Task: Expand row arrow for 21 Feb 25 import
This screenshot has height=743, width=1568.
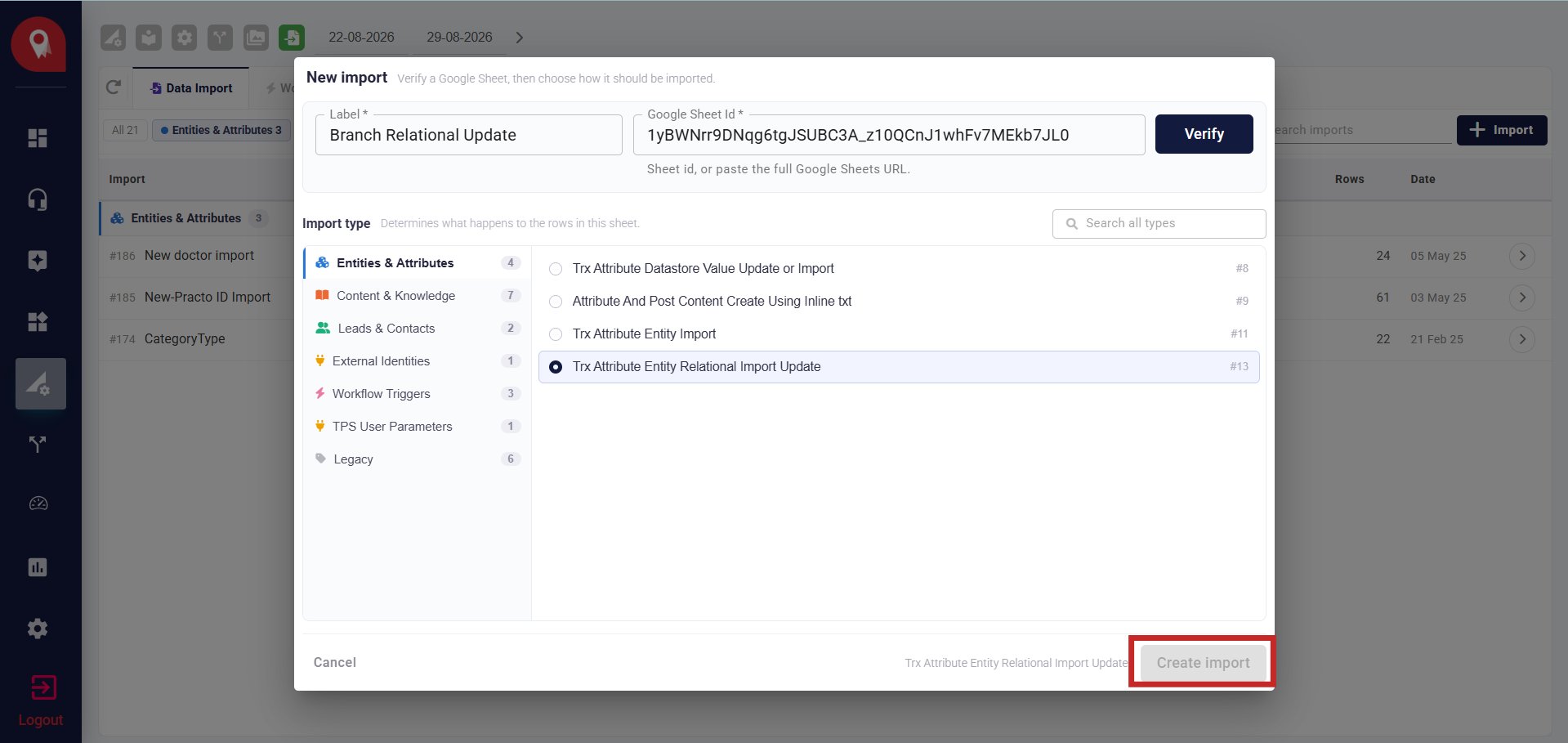Action: pyautogui.click(x=1521, y=339)
